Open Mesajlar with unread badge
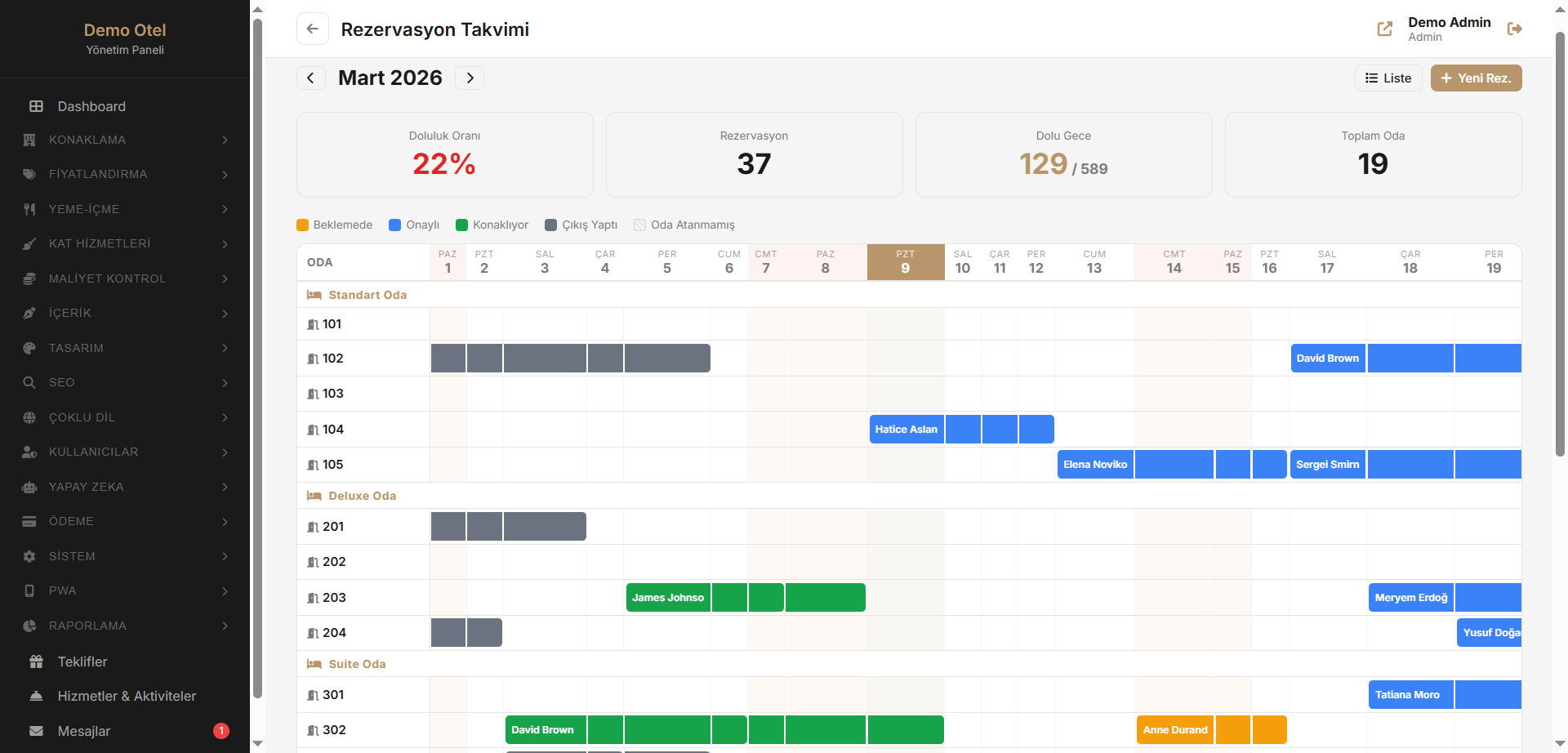This screenshot has height=753, width=1568. (84, 731)
